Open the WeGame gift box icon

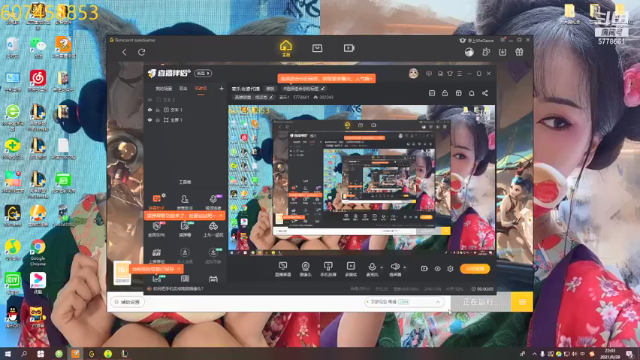(519, 52)
